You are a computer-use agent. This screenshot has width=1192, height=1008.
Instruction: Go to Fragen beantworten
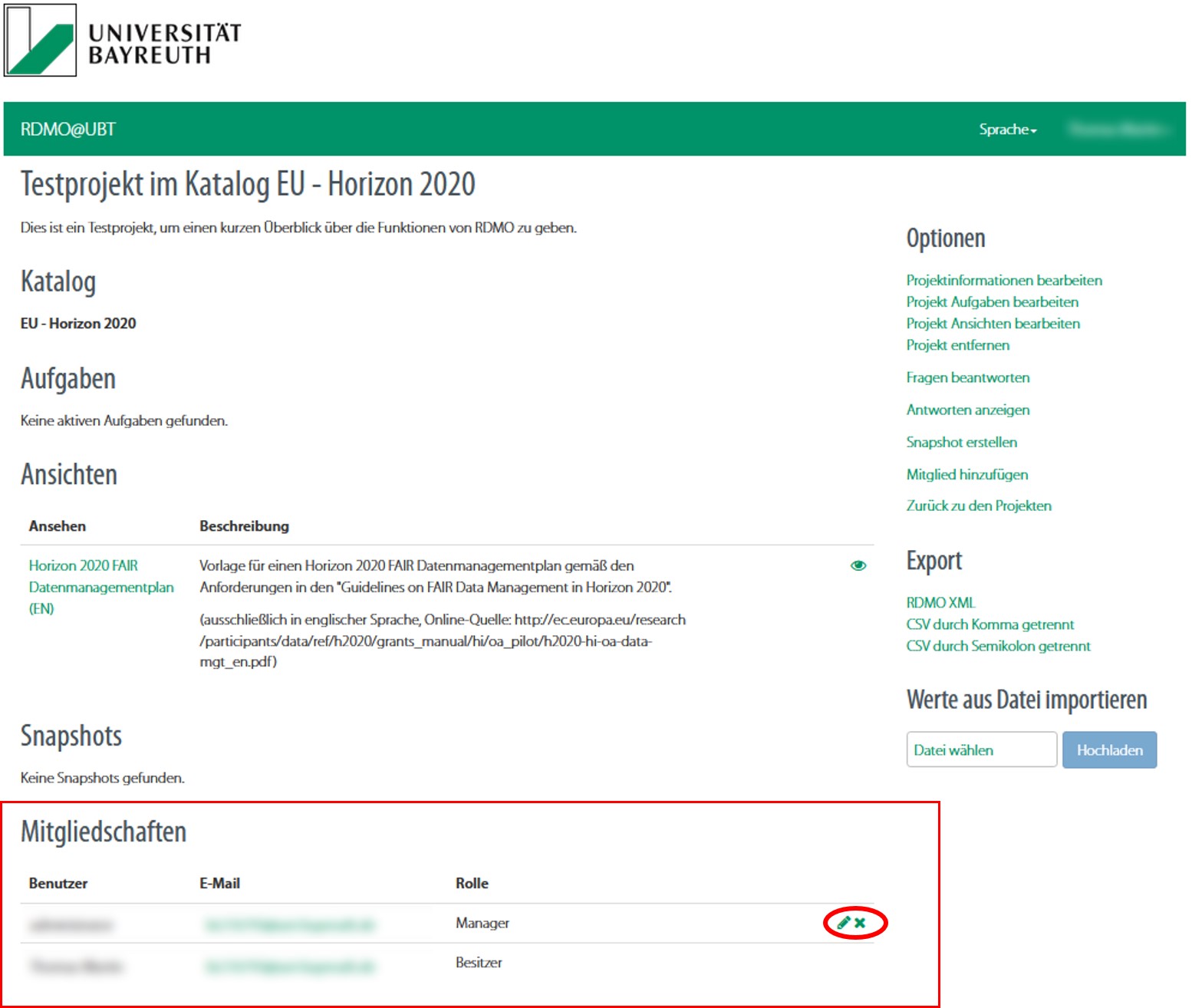tap(967, 377)
